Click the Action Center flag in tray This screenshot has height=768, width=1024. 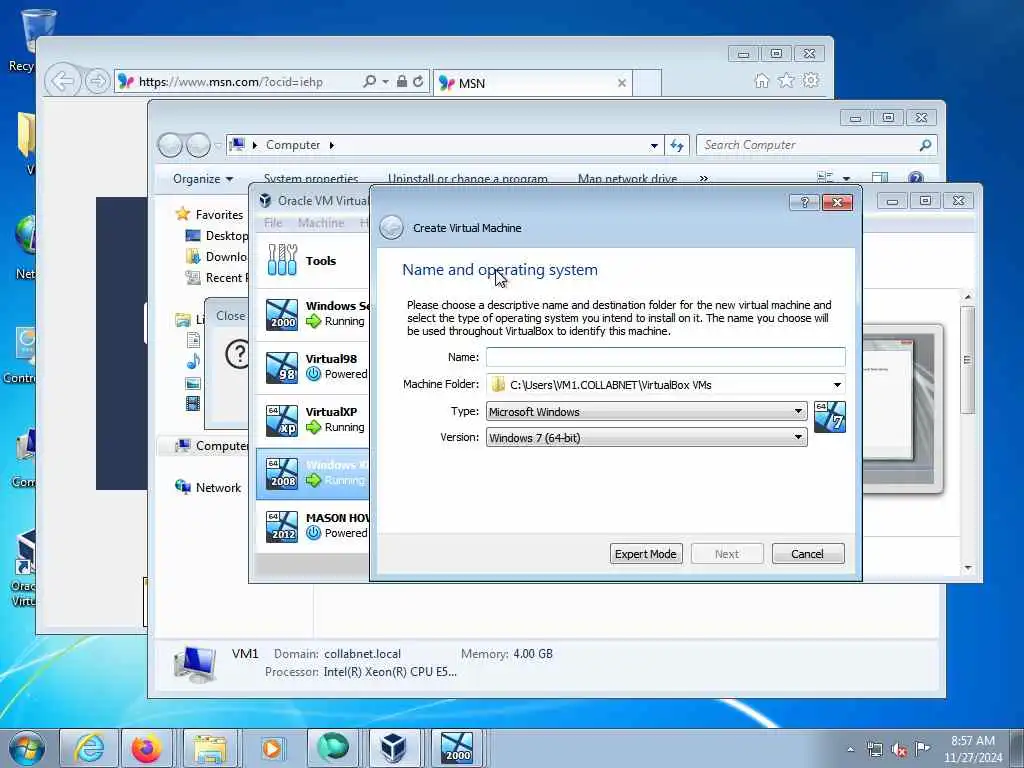point(922,748)
